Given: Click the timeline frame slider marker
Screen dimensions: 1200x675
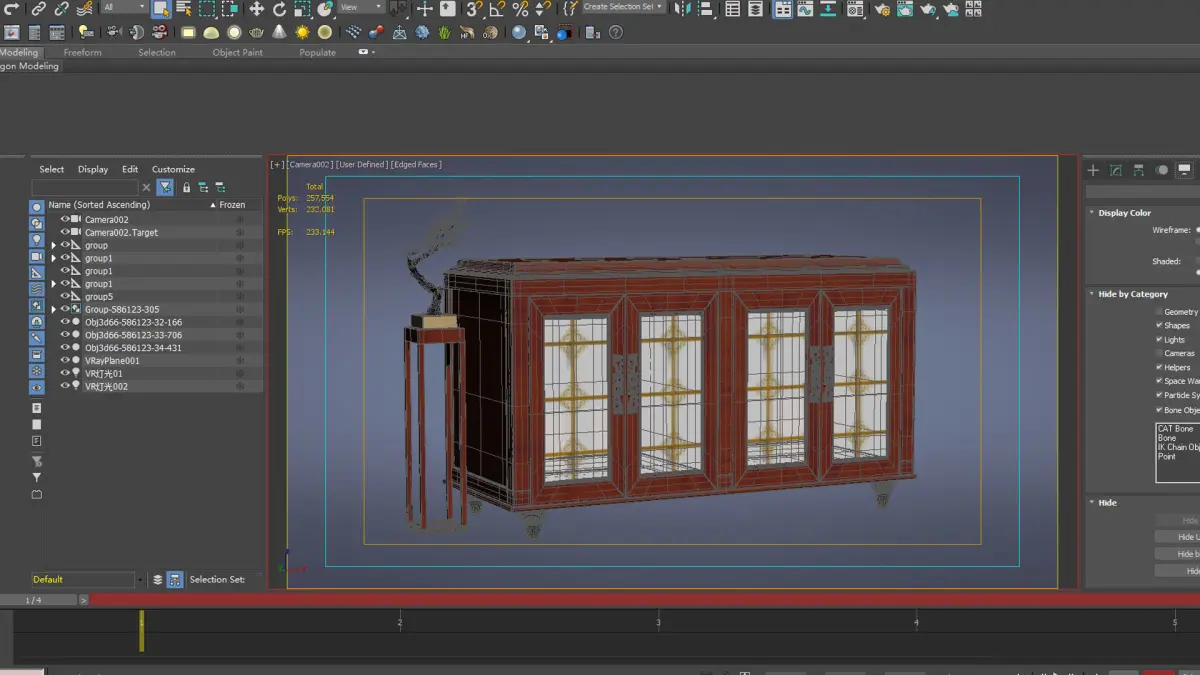Looking at the screenshot, I should coord(141,631).
